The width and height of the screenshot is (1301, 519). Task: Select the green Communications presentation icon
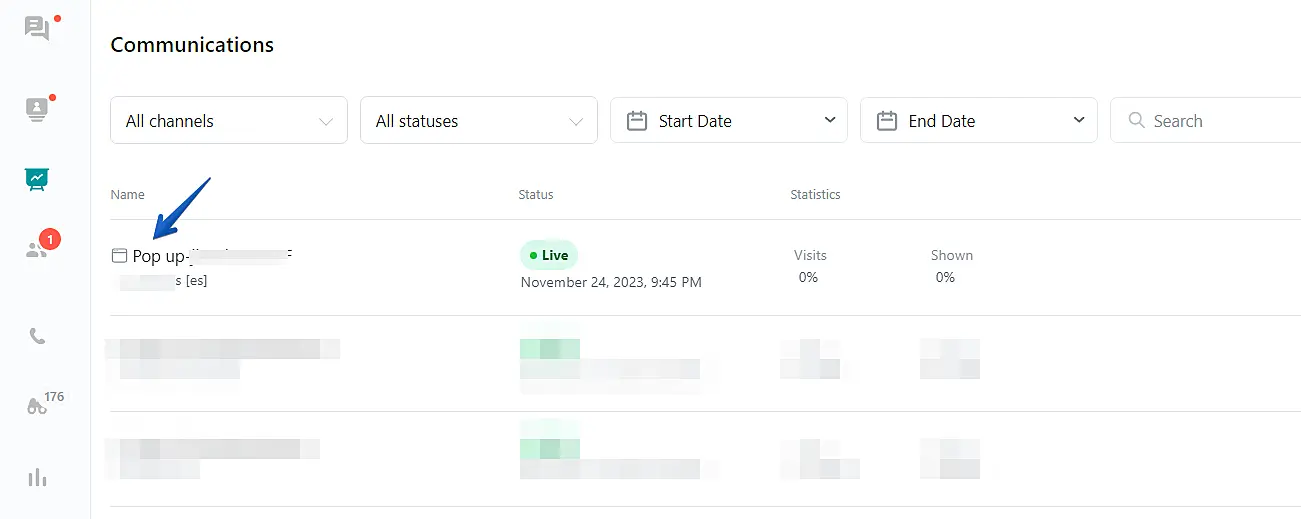click(x=37, y=179)
